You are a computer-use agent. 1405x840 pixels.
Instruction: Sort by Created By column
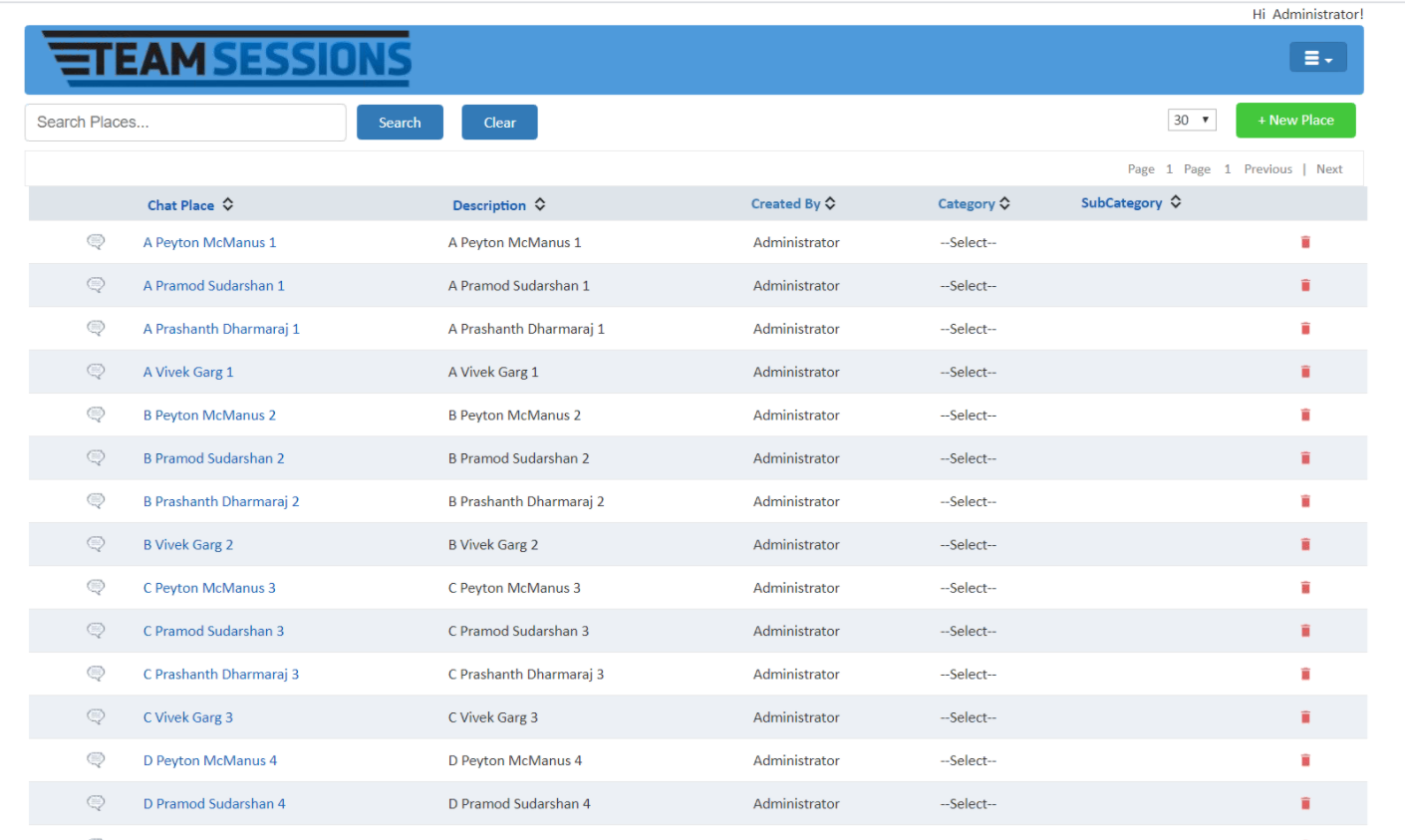793,203
